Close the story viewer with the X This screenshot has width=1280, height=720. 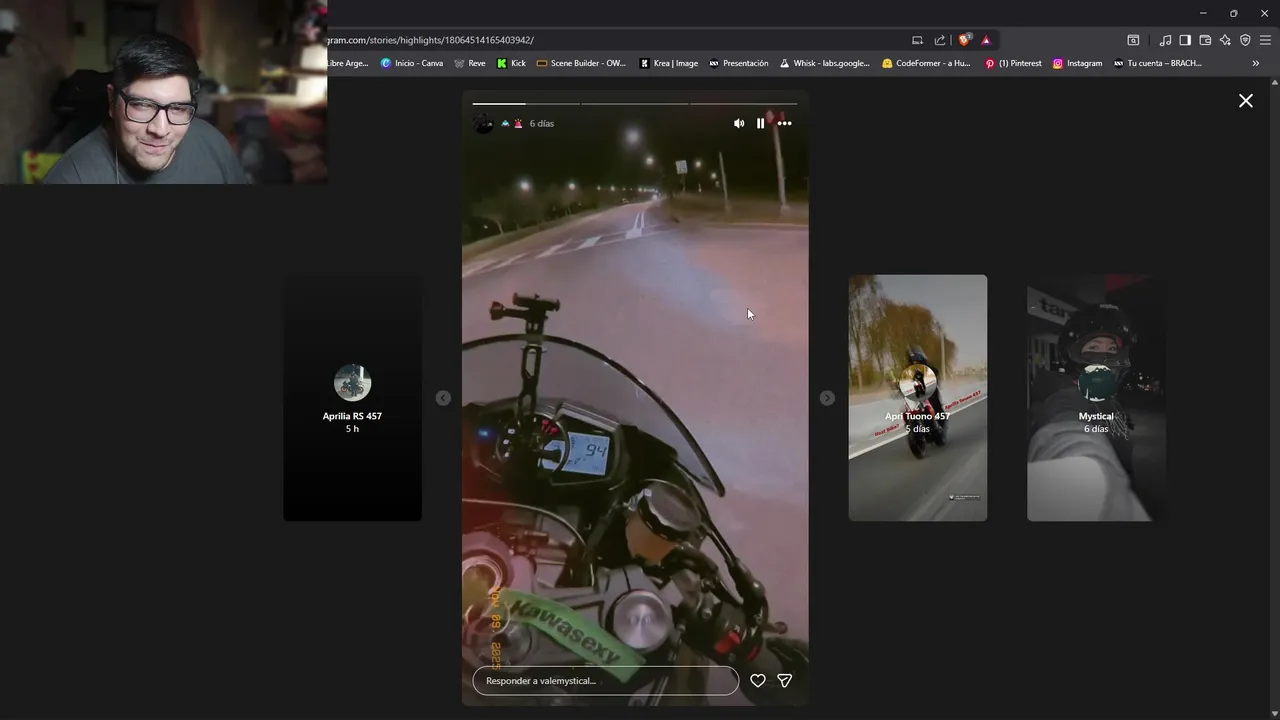coord(1246,100)
